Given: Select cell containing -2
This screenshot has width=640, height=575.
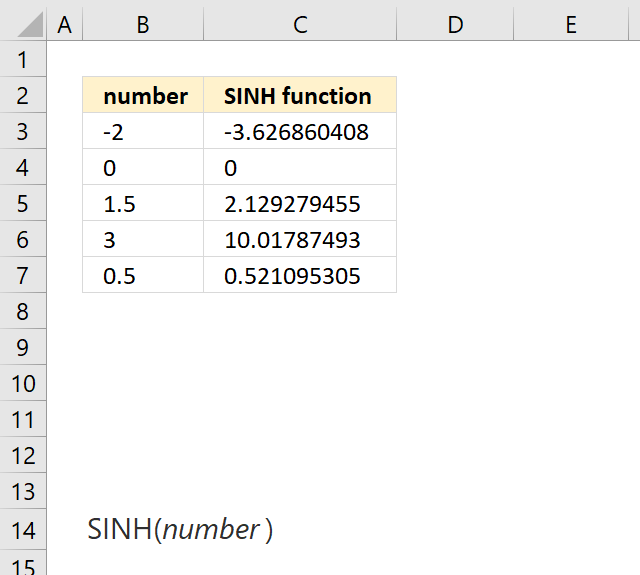Looking at the screenshot, I should click(x=143, y=131).
